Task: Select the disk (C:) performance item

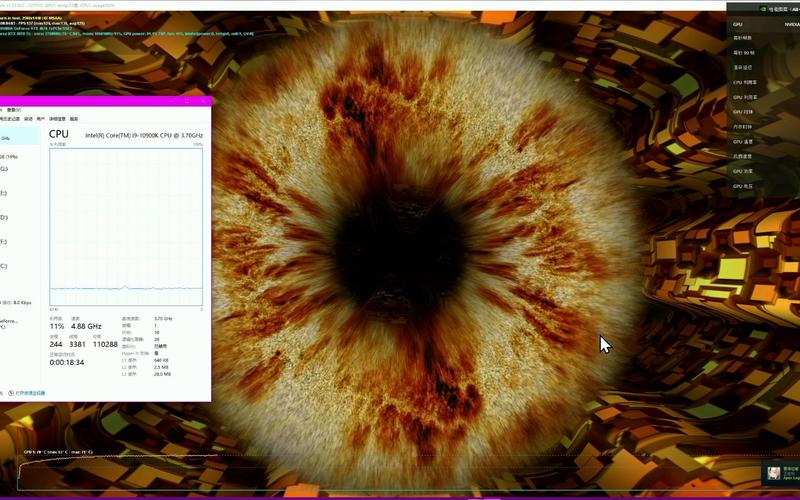Action: [8, 266]
